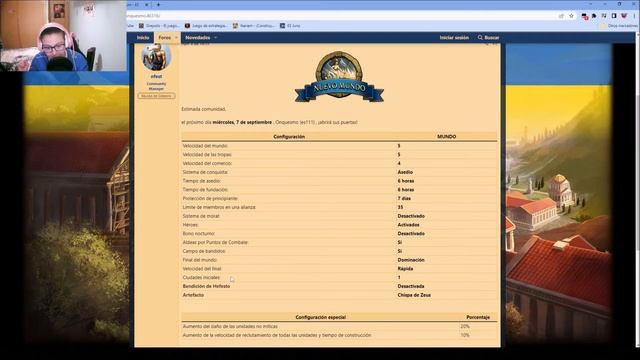Select Límite de miembros en una alianza

click(219, 207)
